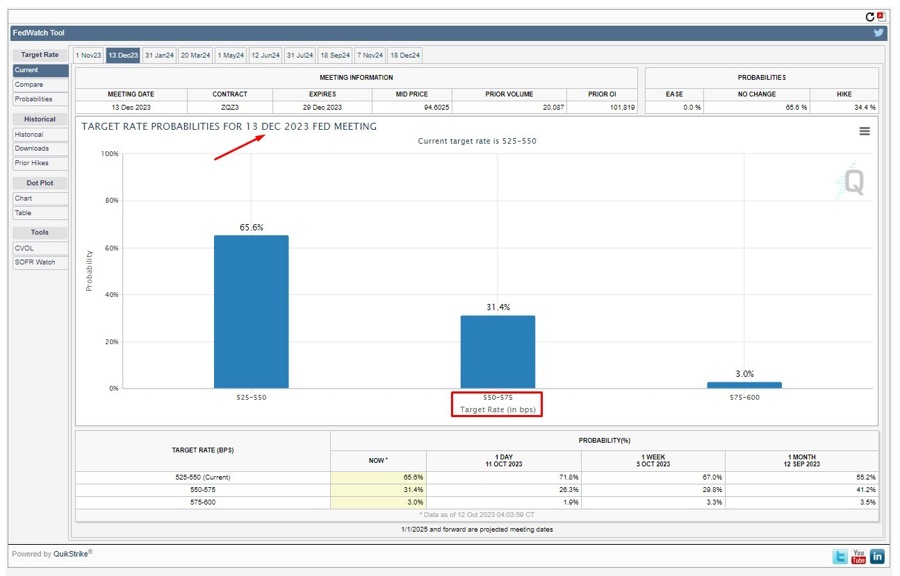900x576 pixels.
Task: Click the 1 DAY 11 OCT 2023 header
Action: click(x=503, y=461)
